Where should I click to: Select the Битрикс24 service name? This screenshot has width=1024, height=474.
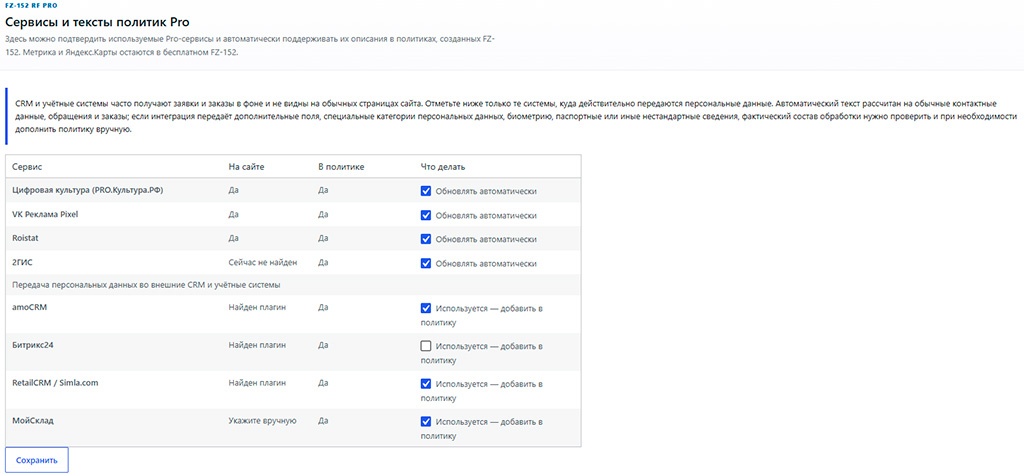(33, 345)
